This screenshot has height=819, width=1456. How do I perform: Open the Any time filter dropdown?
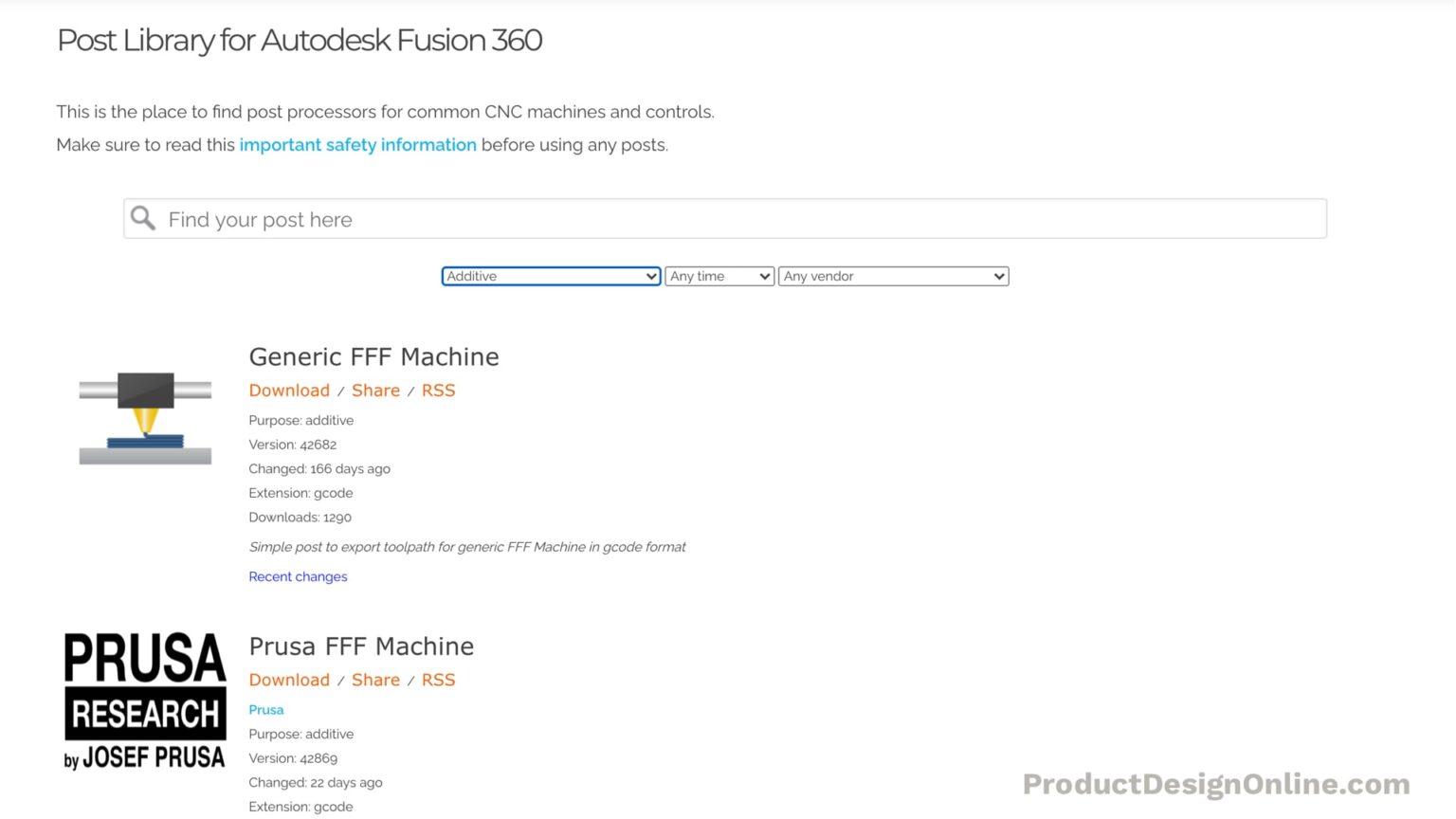719,276
